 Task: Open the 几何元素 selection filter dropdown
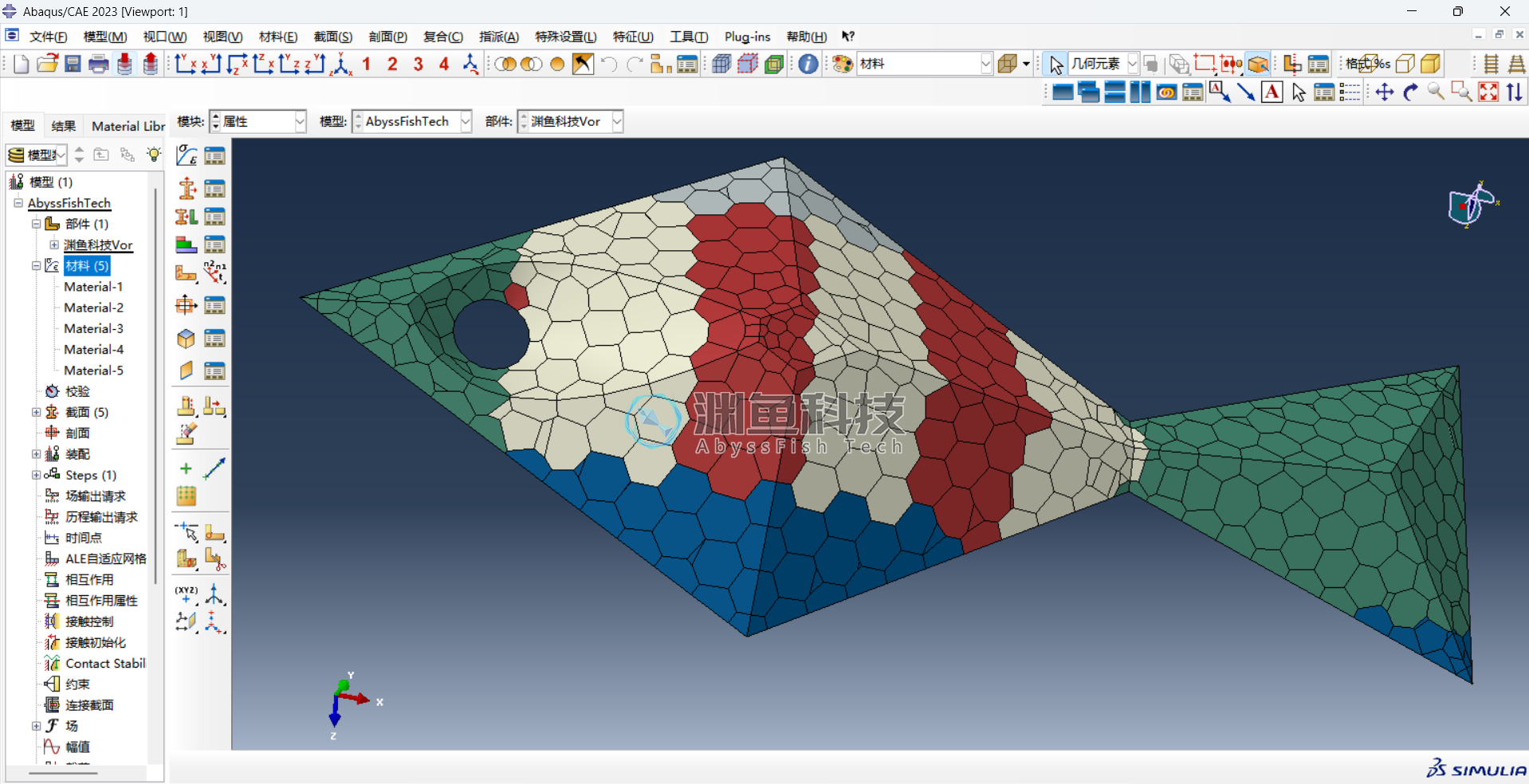(x=1103, y=64)
